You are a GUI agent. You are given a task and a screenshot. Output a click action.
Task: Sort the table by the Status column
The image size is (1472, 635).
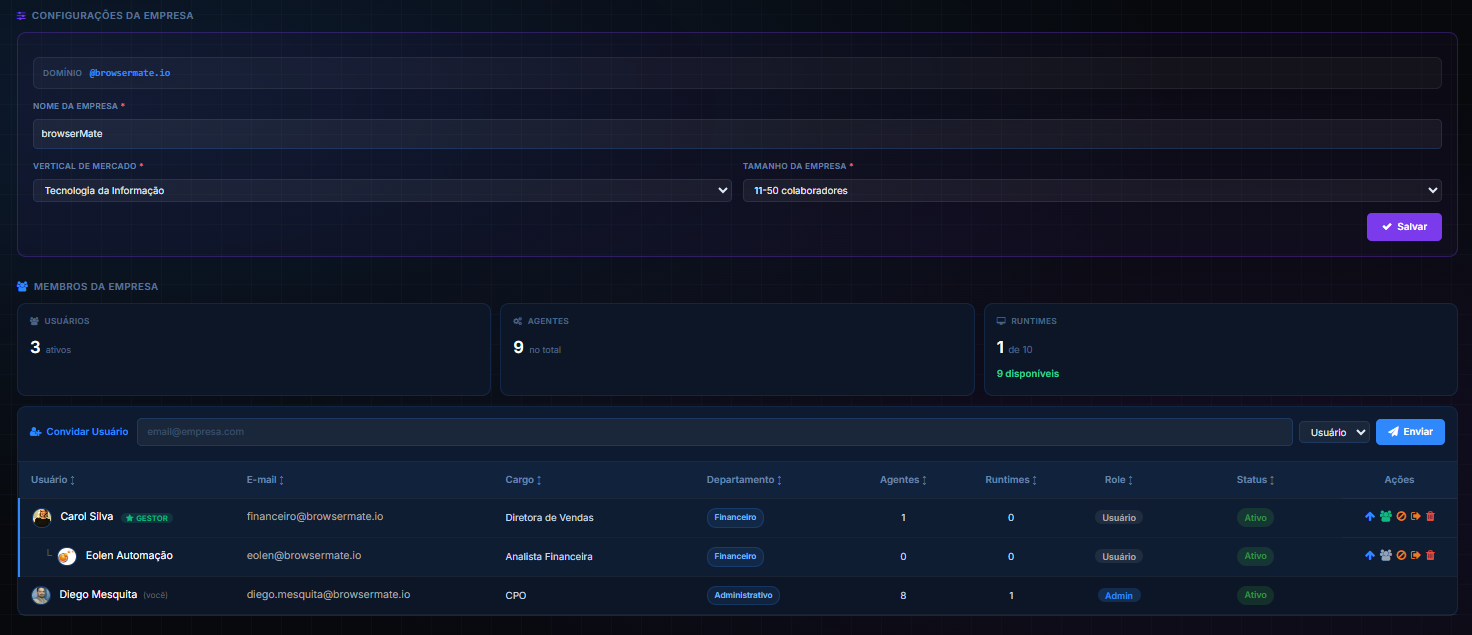click(x=1256, y=480)
